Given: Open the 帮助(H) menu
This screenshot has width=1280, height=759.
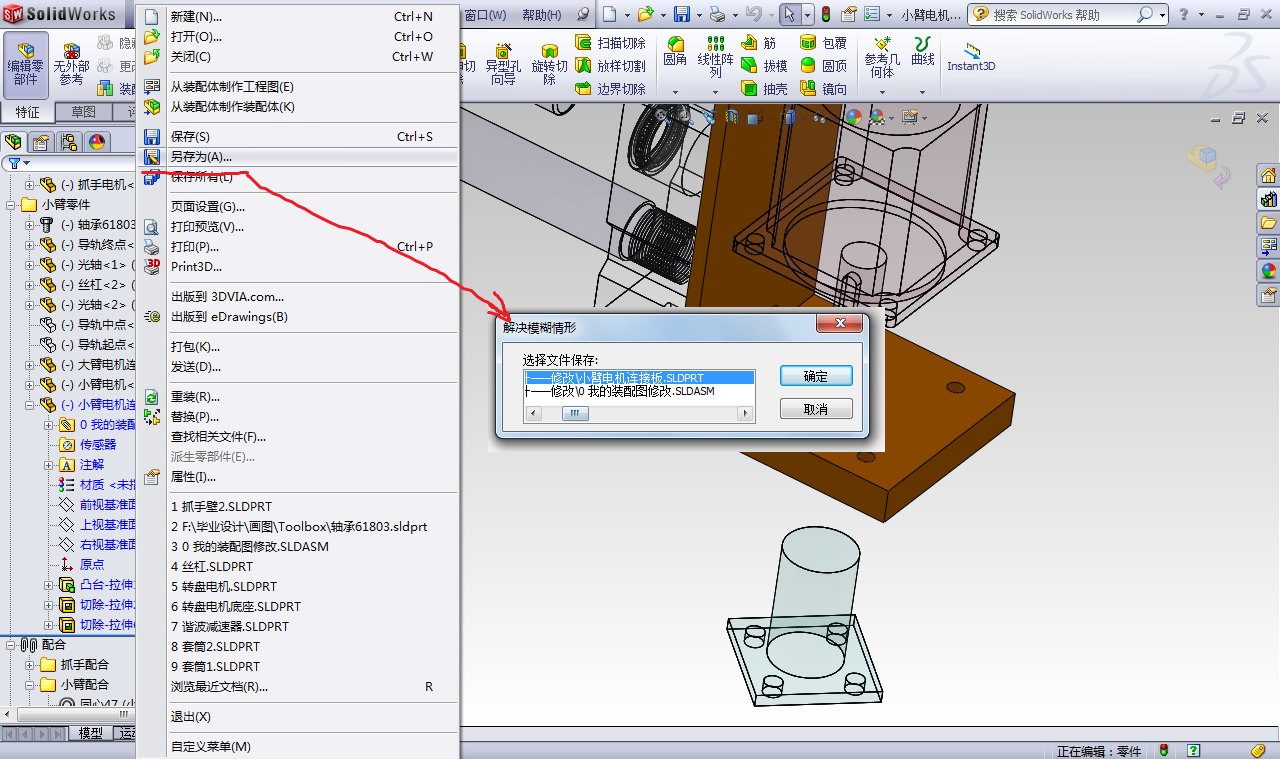Looking at the screenshot, I should click(x=542, y=15).
